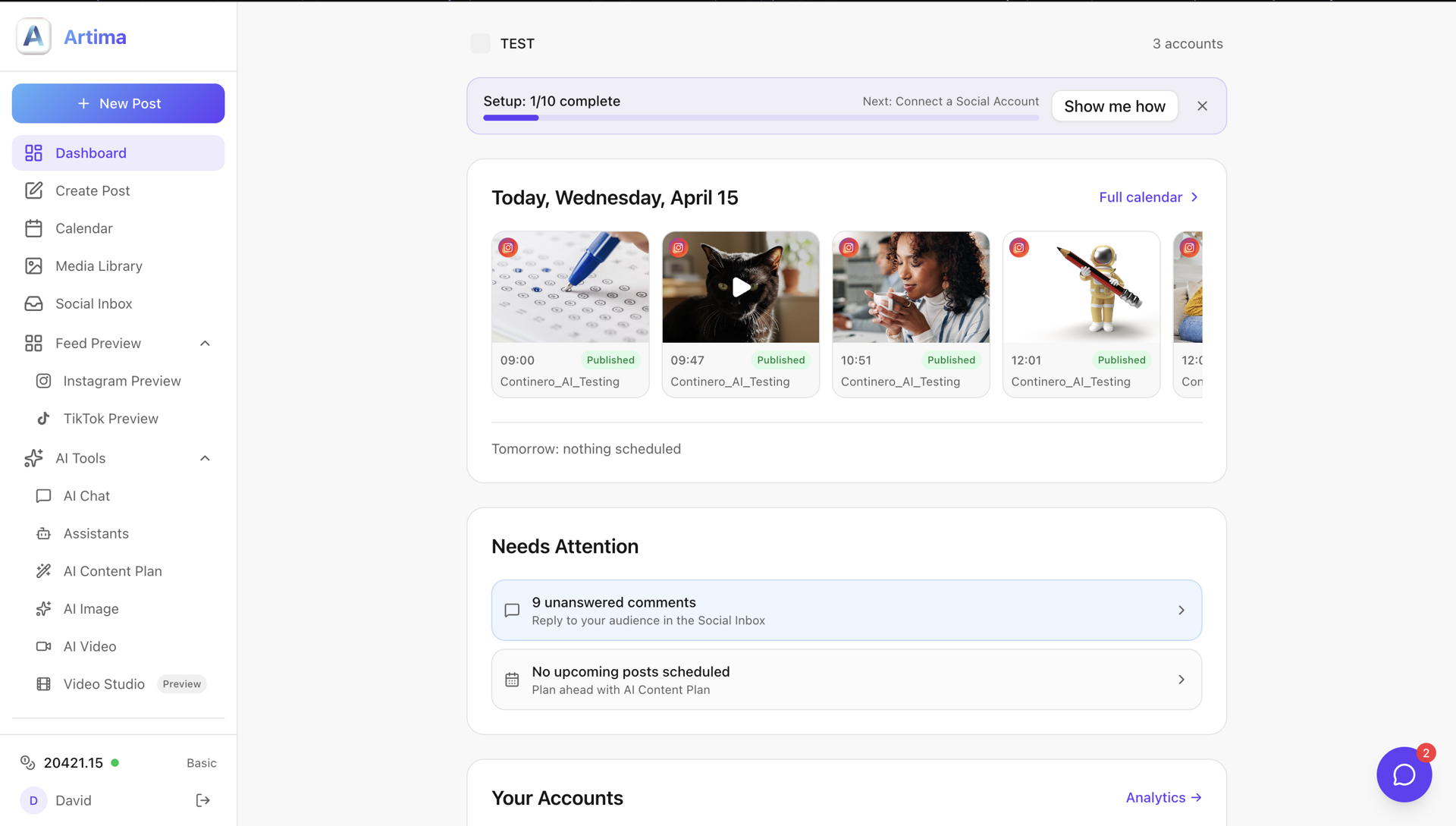Open the Full calendar link

click(1148, 197)
